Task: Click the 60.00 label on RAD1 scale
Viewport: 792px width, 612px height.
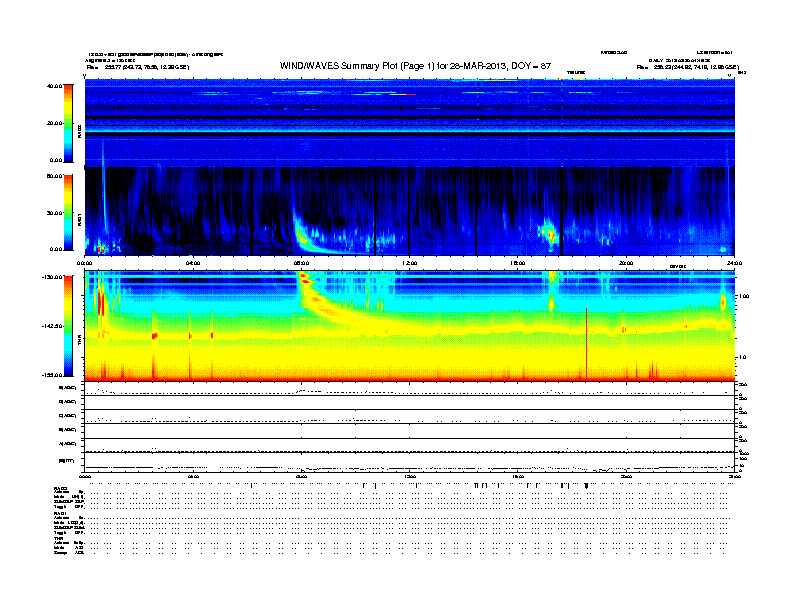Action: click(x=54, y=176)
